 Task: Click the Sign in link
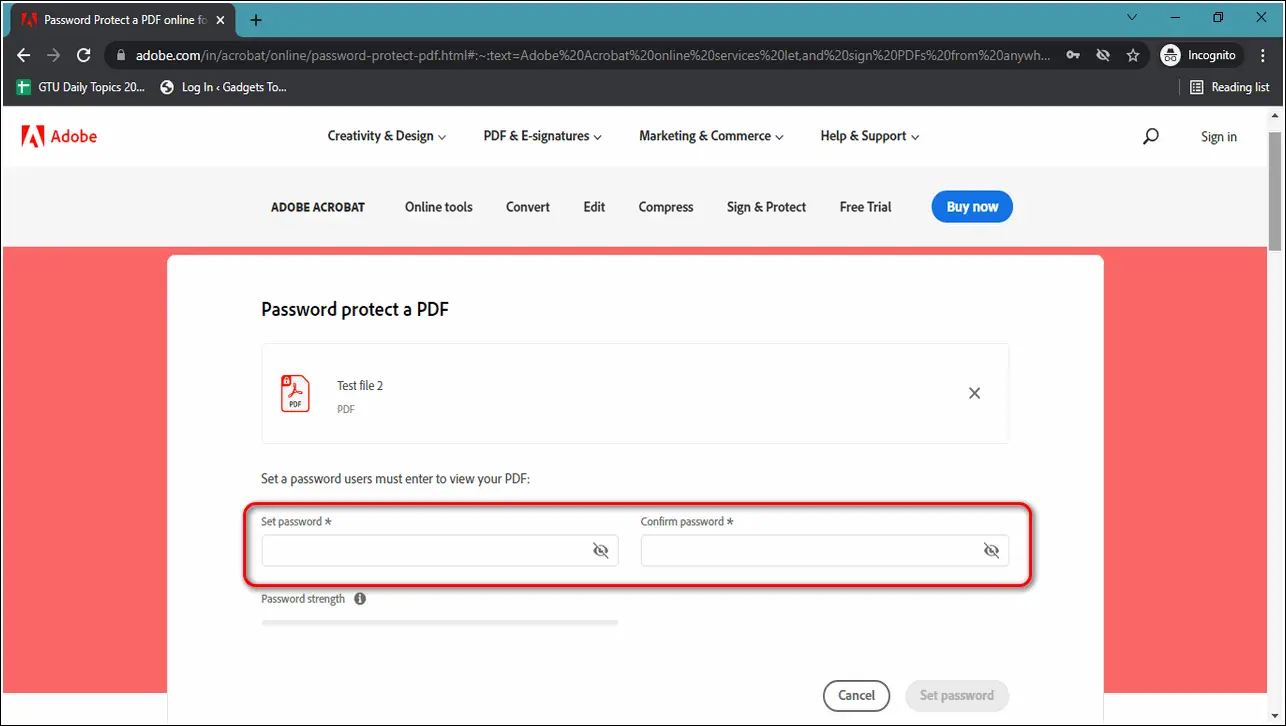[1218, 137]
